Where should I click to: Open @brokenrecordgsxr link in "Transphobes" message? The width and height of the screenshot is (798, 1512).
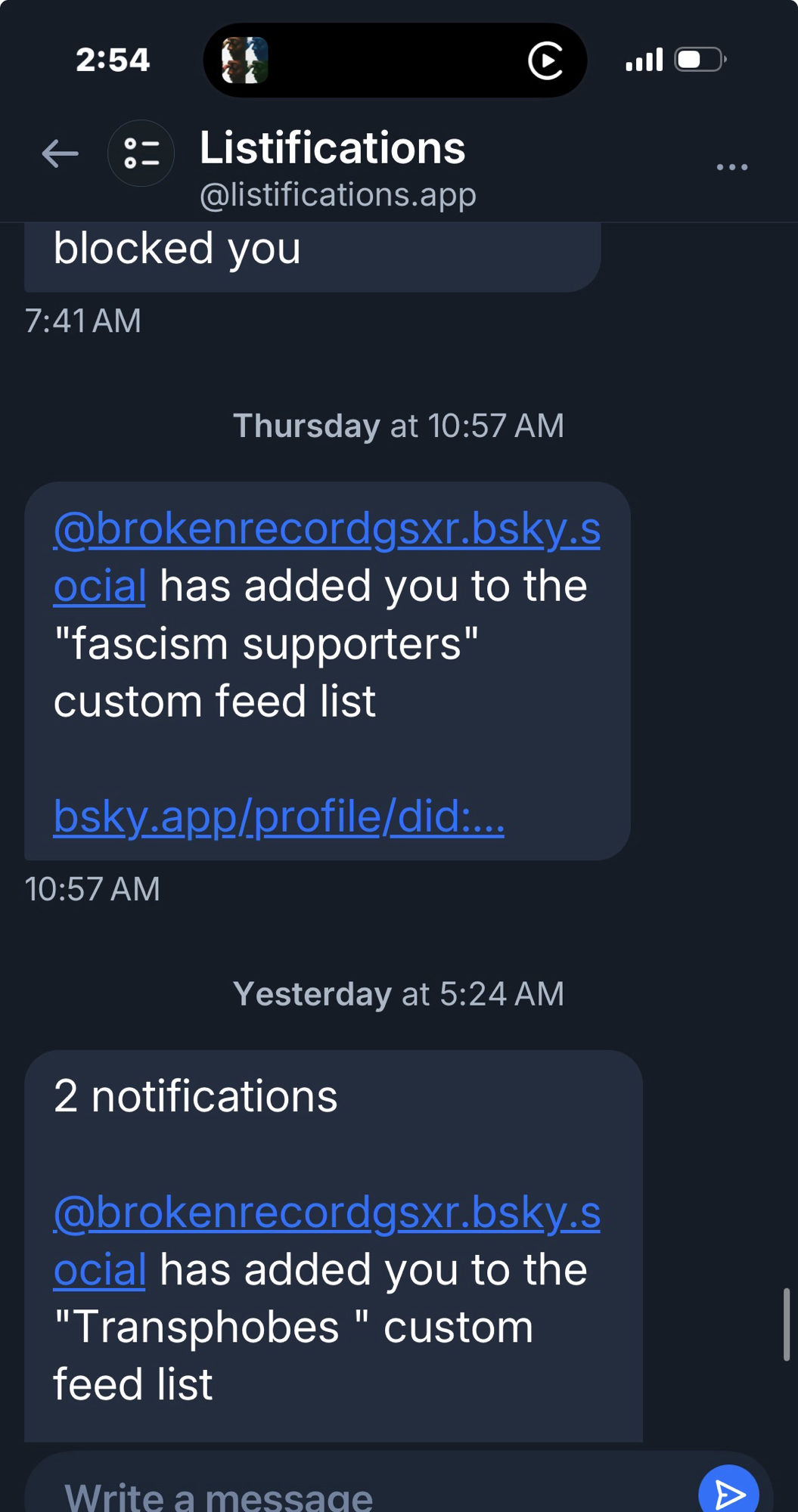click(326, 1213)
